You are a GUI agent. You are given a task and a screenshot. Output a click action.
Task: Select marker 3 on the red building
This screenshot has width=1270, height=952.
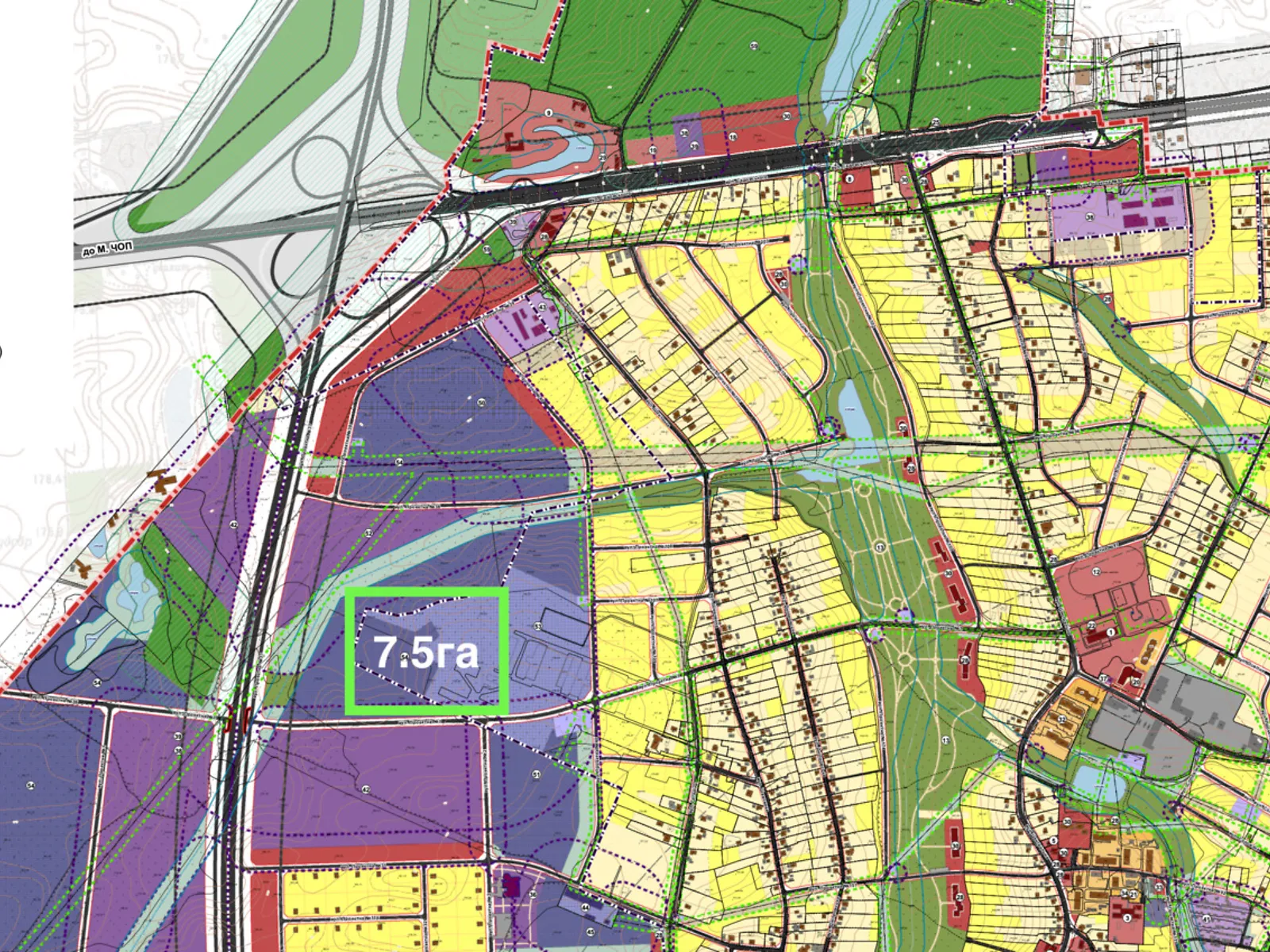tap(1126, 918)
